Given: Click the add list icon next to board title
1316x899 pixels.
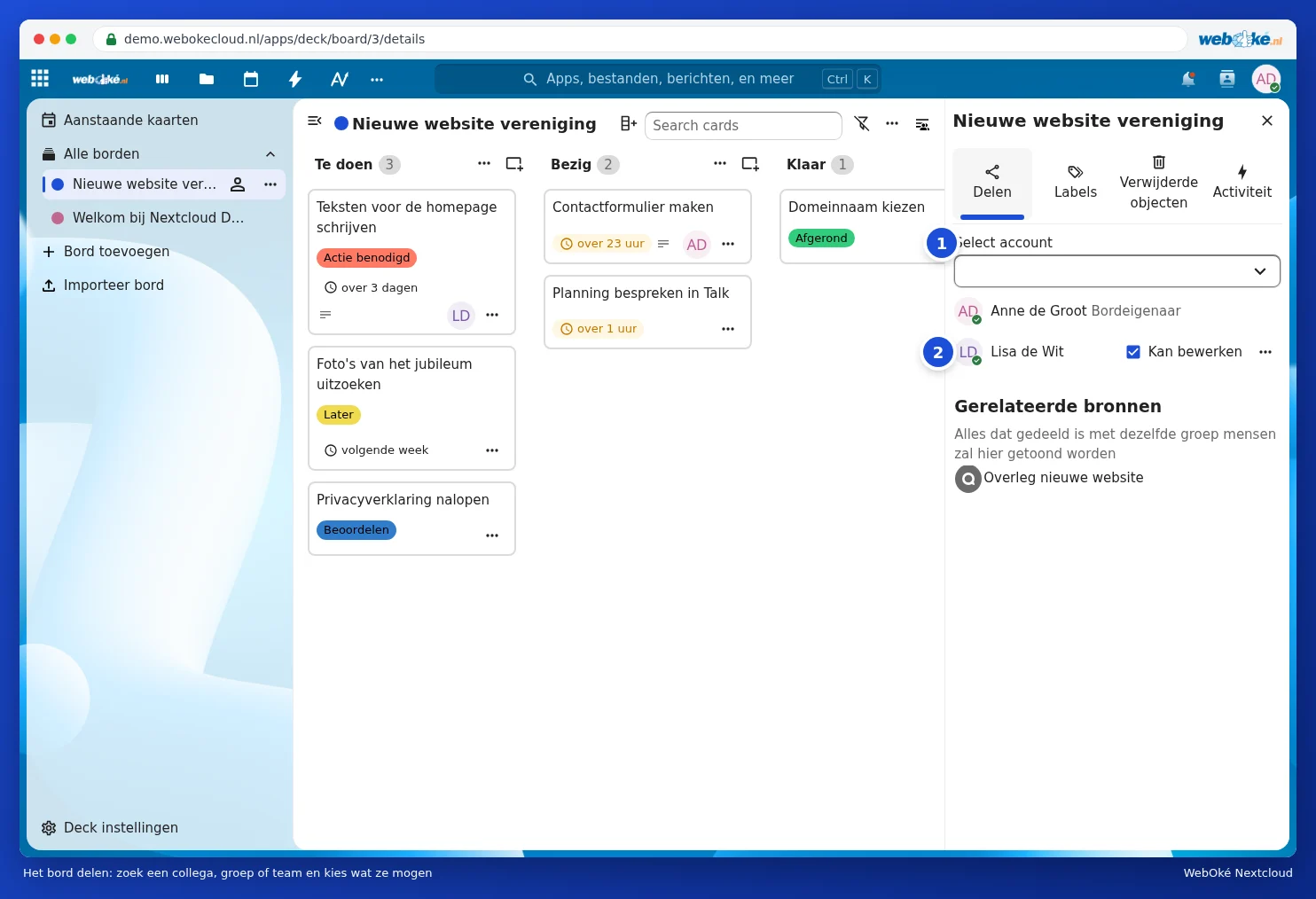Looking at the screenshot, I should pyautogui.click(x=628, y=124).
